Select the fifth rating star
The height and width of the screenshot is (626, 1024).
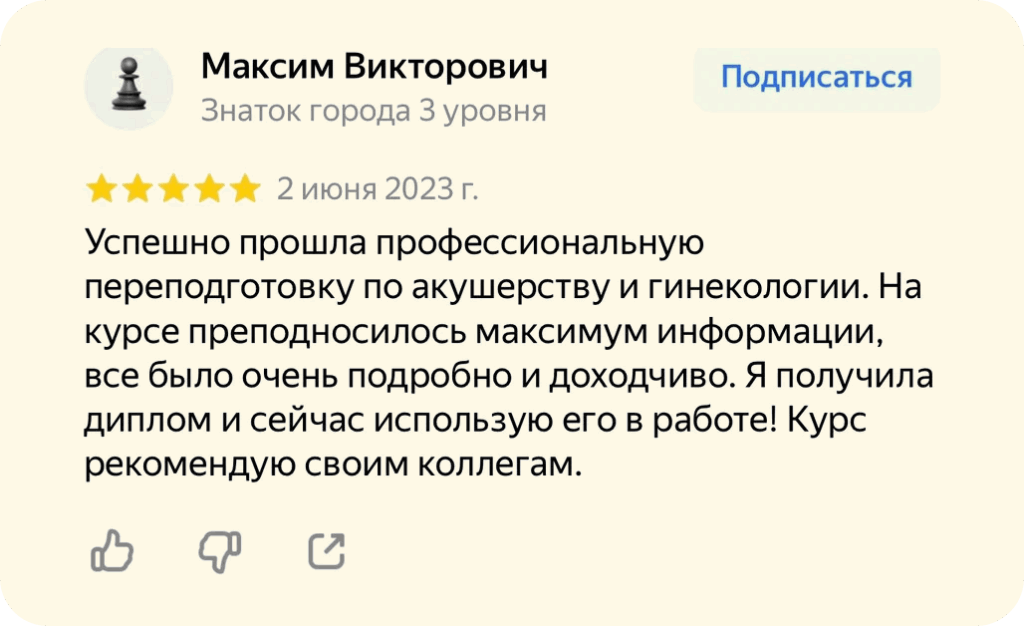pos(246,189)
